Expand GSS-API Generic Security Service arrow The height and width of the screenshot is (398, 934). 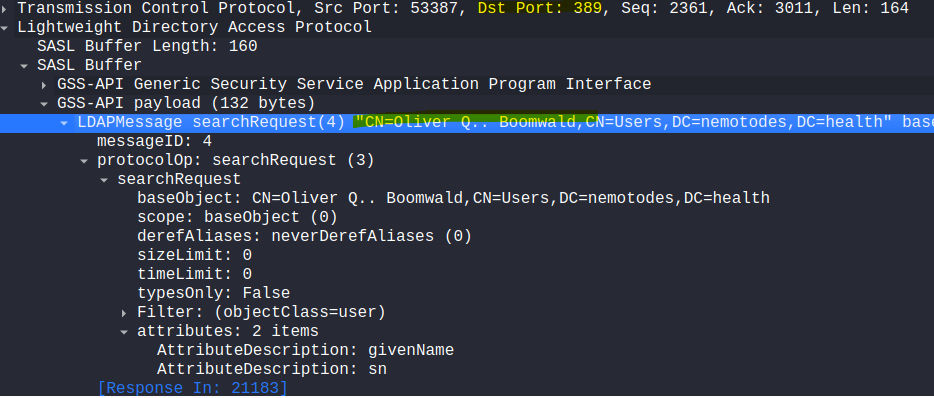pyautogui.click(x=44, y=85)
